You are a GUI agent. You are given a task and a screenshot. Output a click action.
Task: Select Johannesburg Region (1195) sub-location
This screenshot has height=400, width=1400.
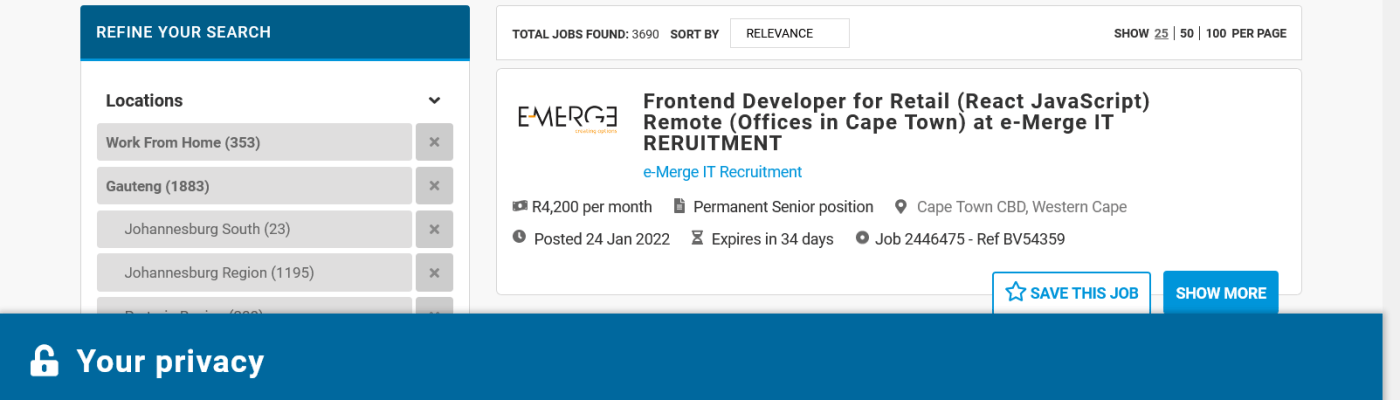point(254,273)
